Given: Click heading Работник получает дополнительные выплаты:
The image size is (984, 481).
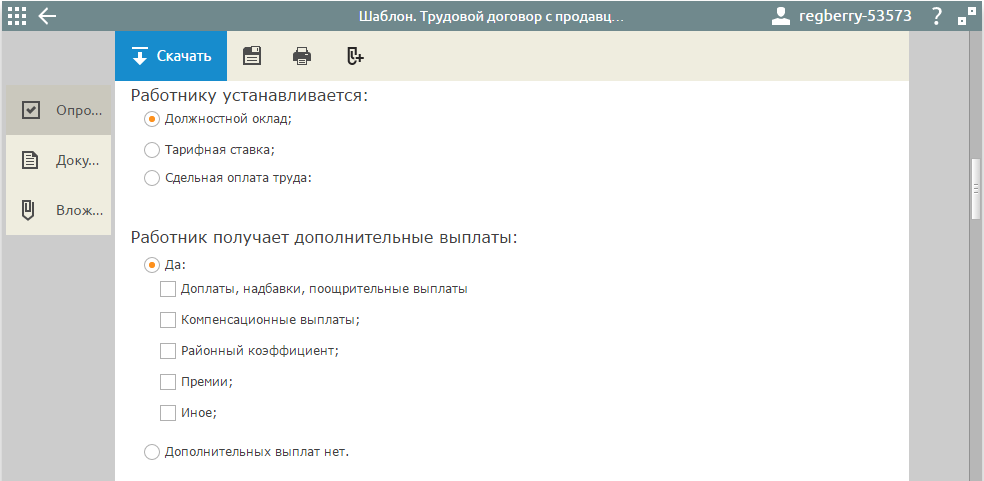Looking at the screenshot, I should tap(324, 239).
